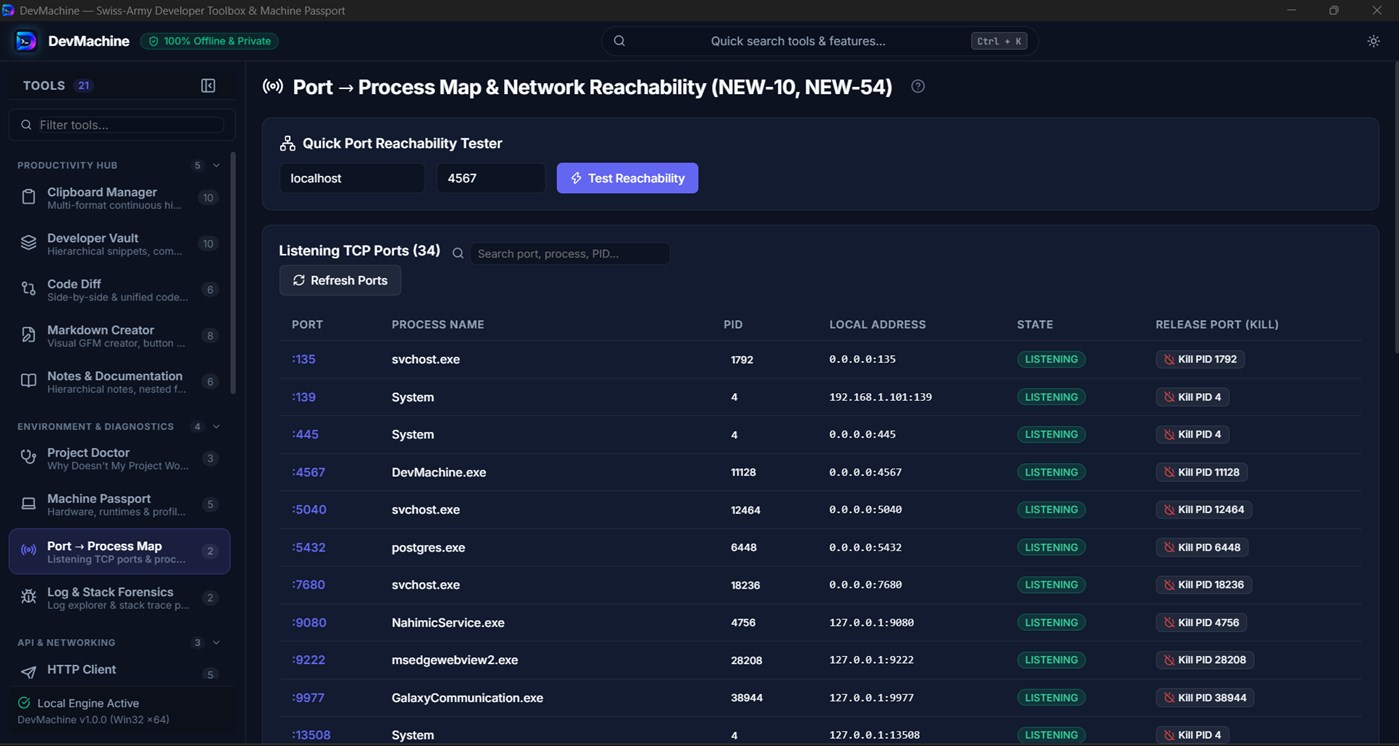Kill PID 11128 for DevMachine.exe
The height and width of the screenshot is (746, 1399).
click(1202, 472)
